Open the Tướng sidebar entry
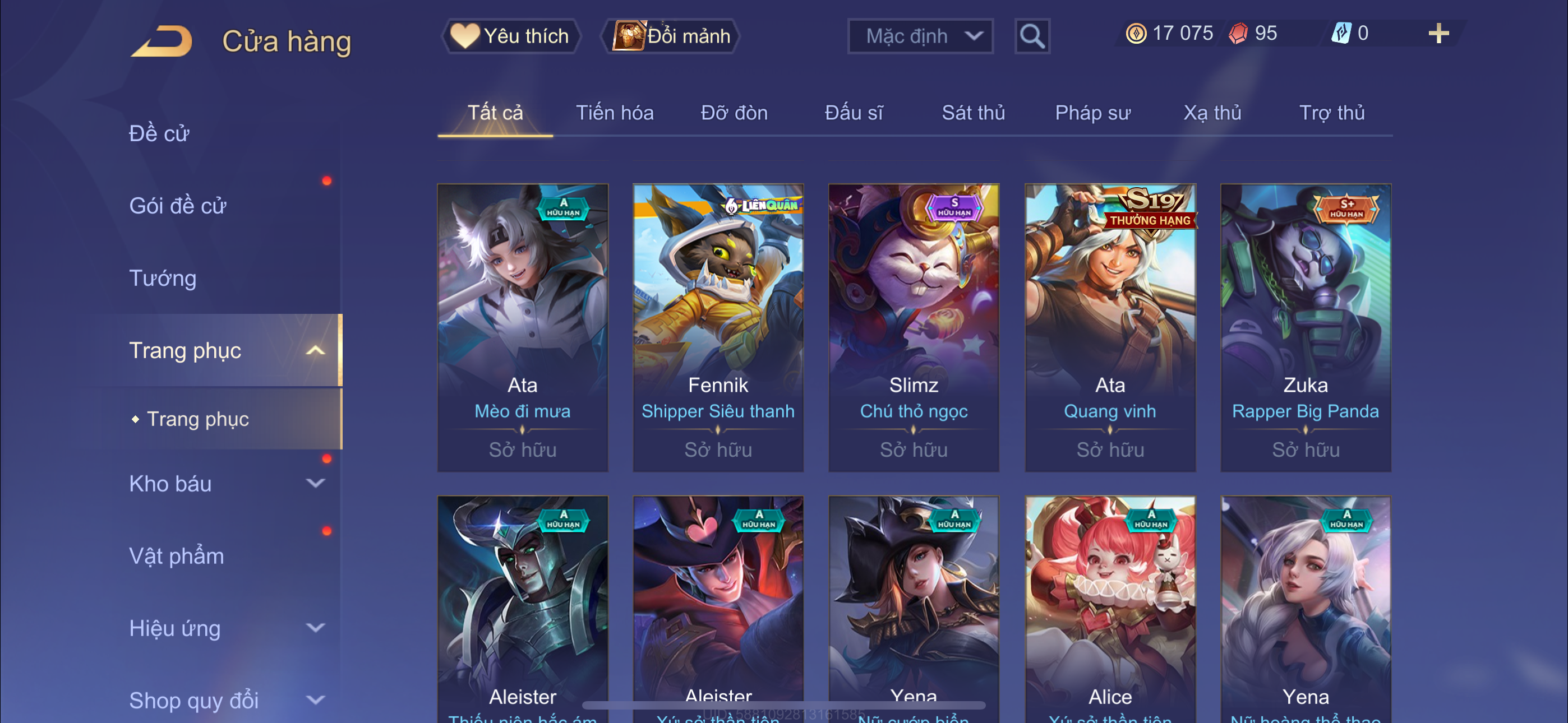Image resolution: width=1568 pixels, height=723 pixels. pos(163,278)
